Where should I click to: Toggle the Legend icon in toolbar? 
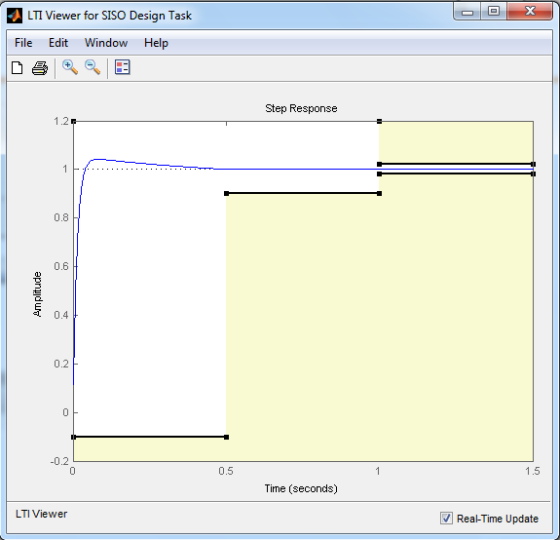[122, 67]
